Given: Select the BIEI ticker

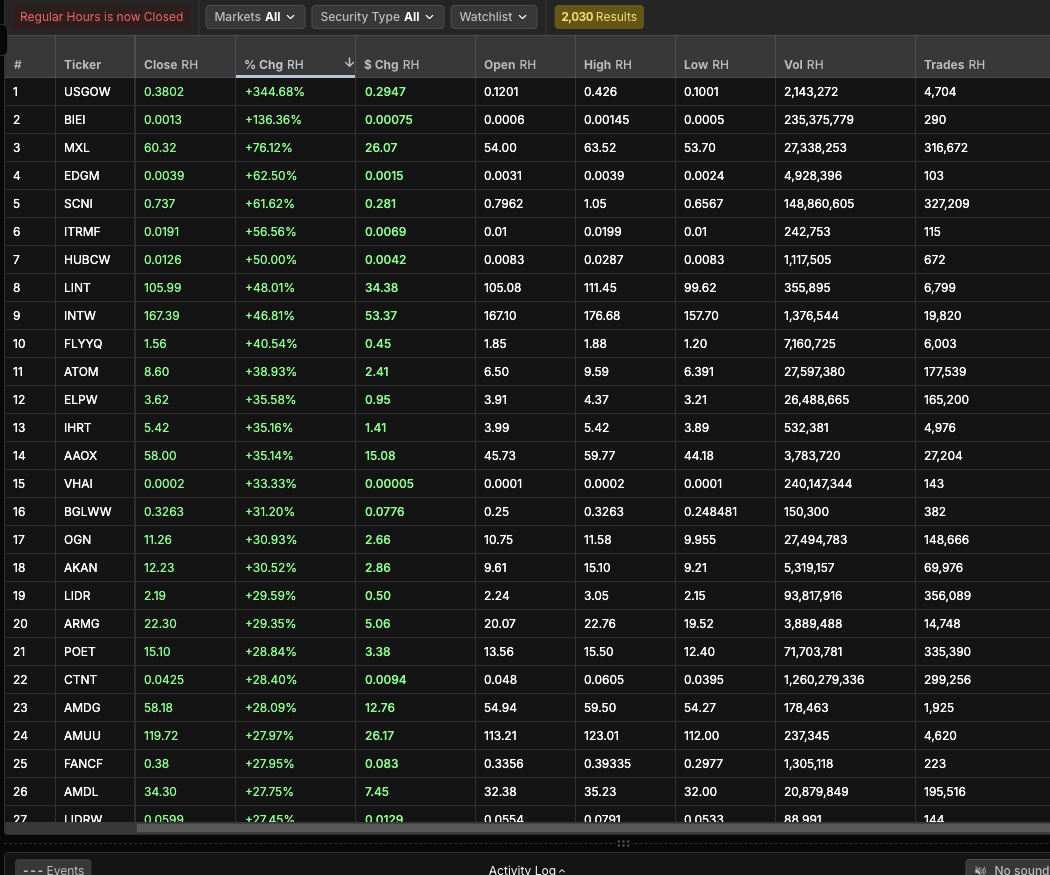Looking at the screenshot, I should click(x=74, y=120).
